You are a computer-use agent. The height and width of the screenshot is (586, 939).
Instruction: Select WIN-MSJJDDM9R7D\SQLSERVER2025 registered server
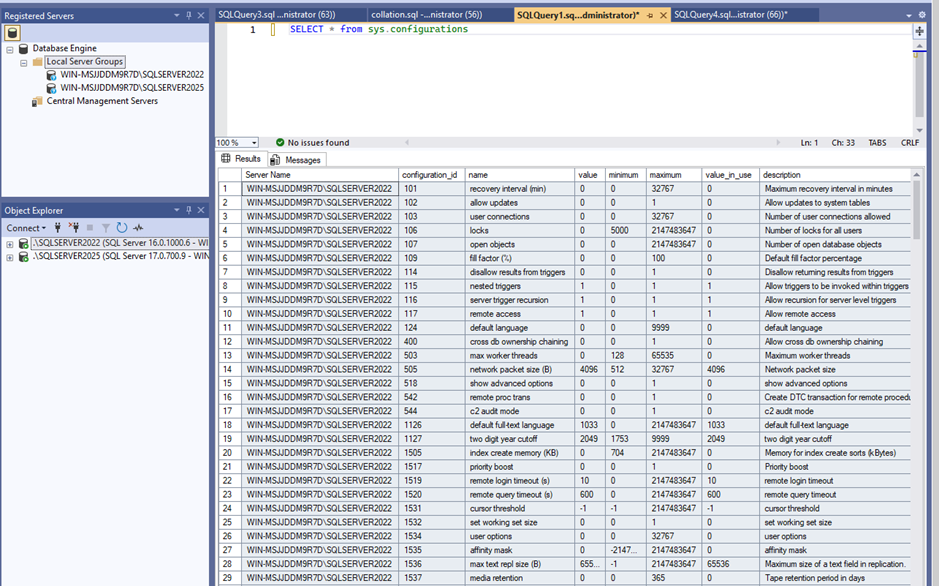[132, 88]
